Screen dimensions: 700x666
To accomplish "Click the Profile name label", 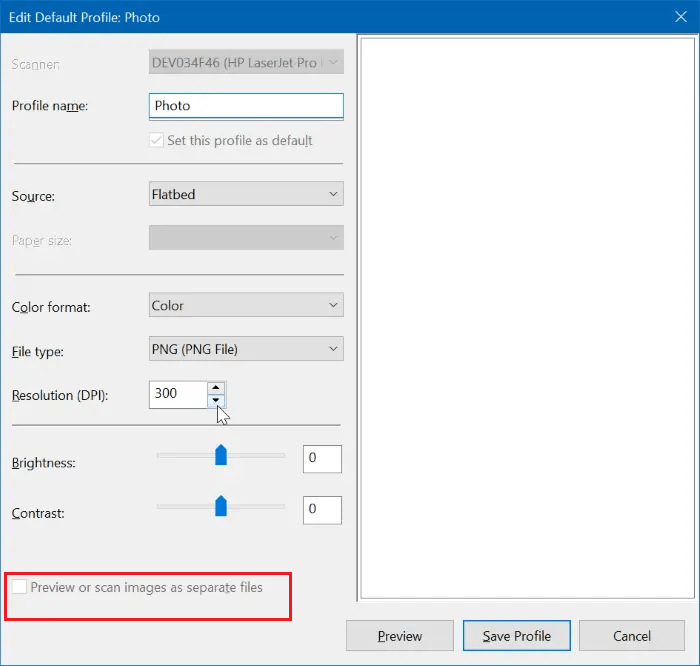I will click(50, 106).
